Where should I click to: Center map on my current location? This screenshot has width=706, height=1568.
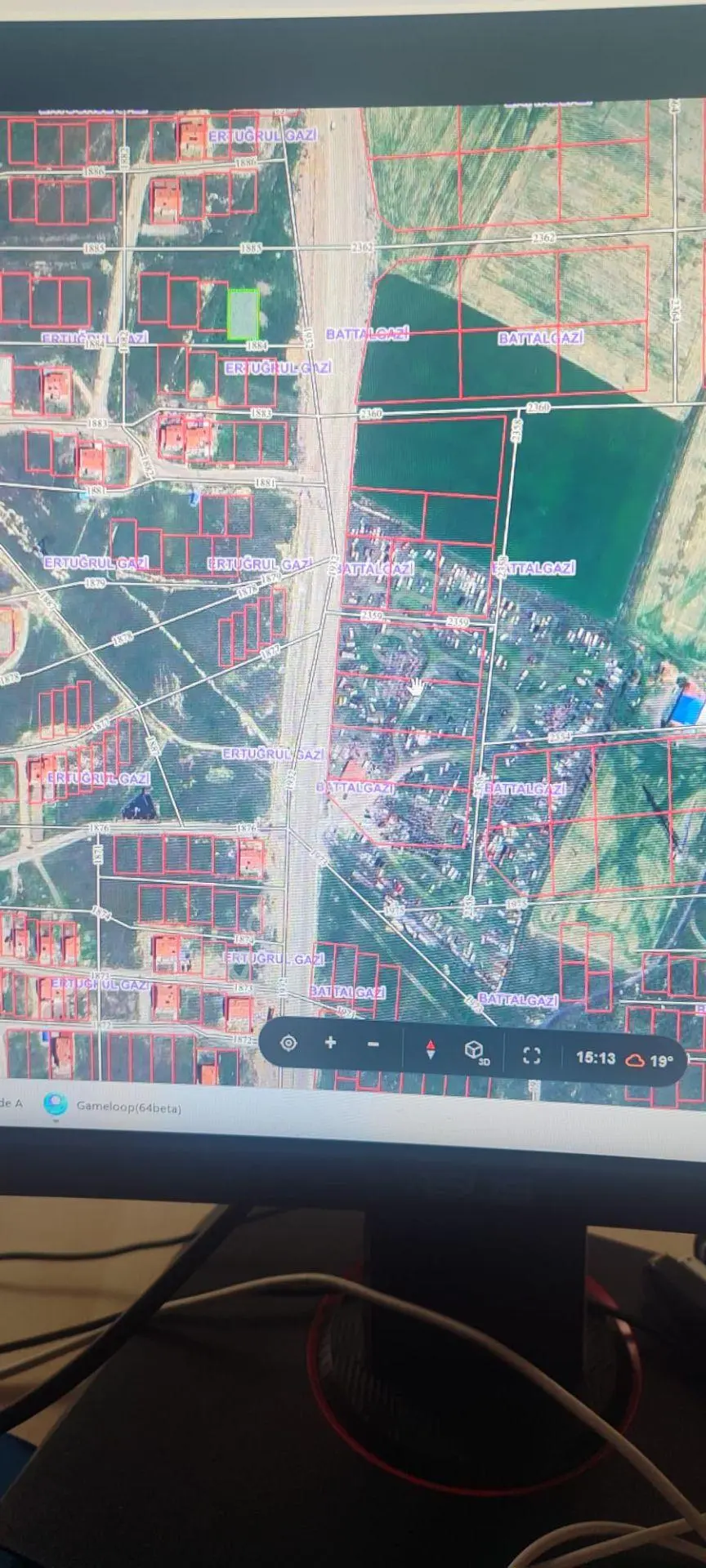point(288,1043)
